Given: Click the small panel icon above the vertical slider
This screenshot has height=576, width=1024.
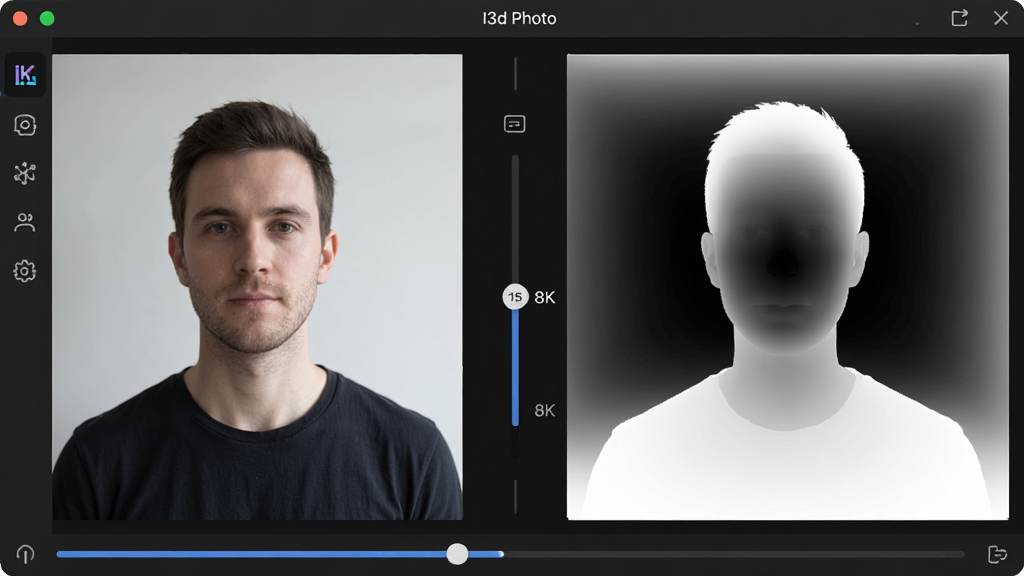Looking at the screenshot, I should [515, 123].
